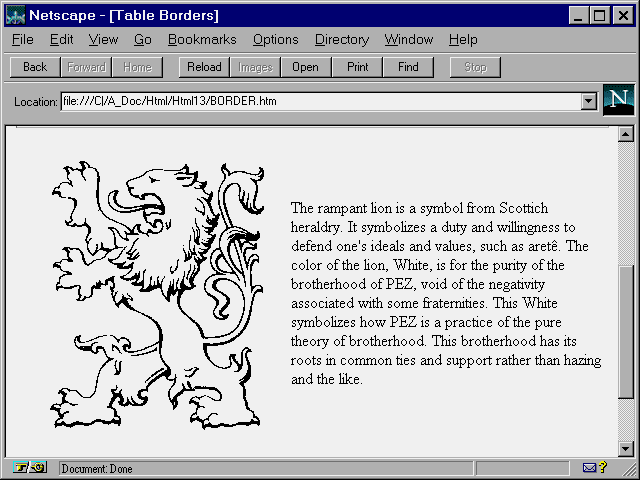Open the Directory menu
Screen dimensions: 640x480
341,40
